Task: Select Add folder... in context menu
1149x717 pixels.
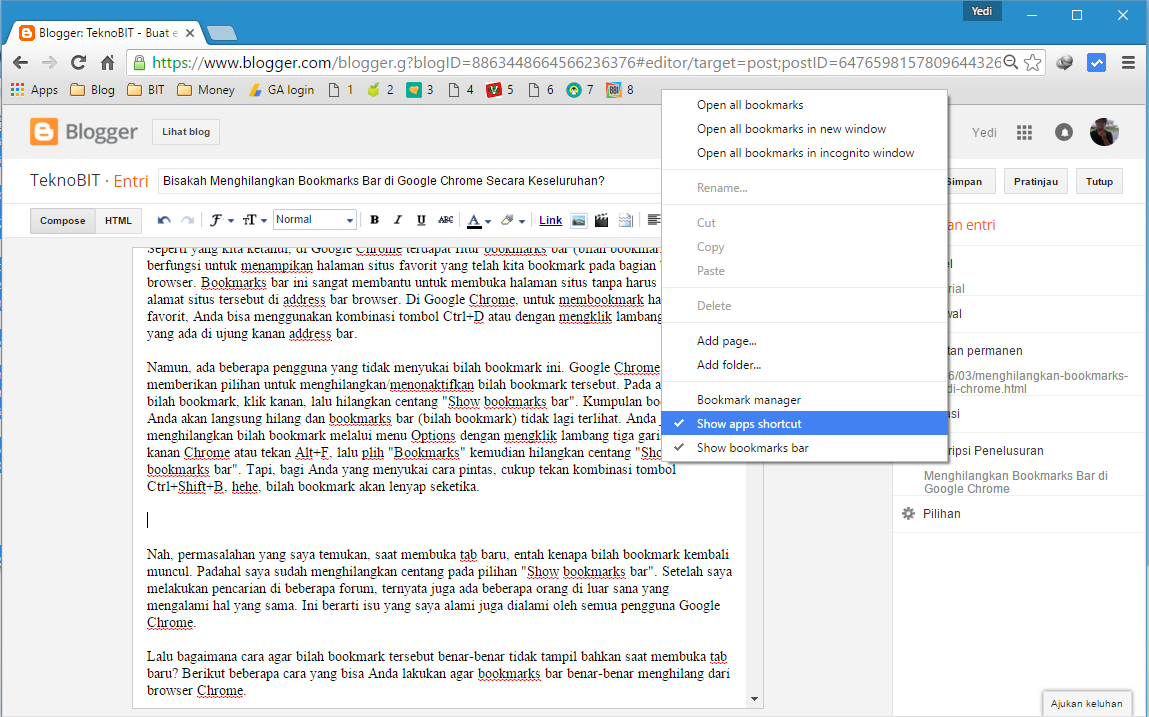Action: coord(805,365)
